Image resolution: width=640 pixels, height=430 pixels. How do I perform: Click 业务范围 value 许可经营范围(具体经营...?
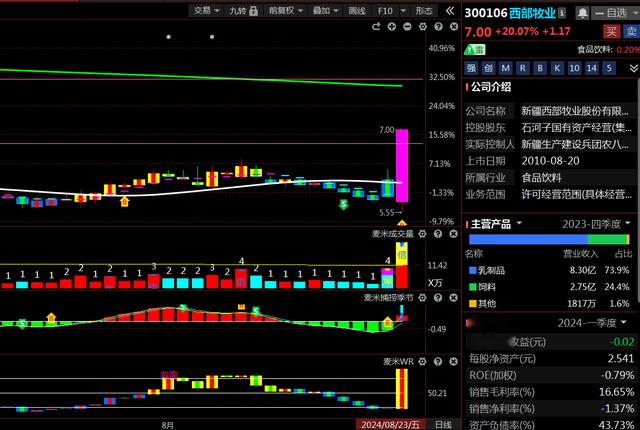[576, 194]
